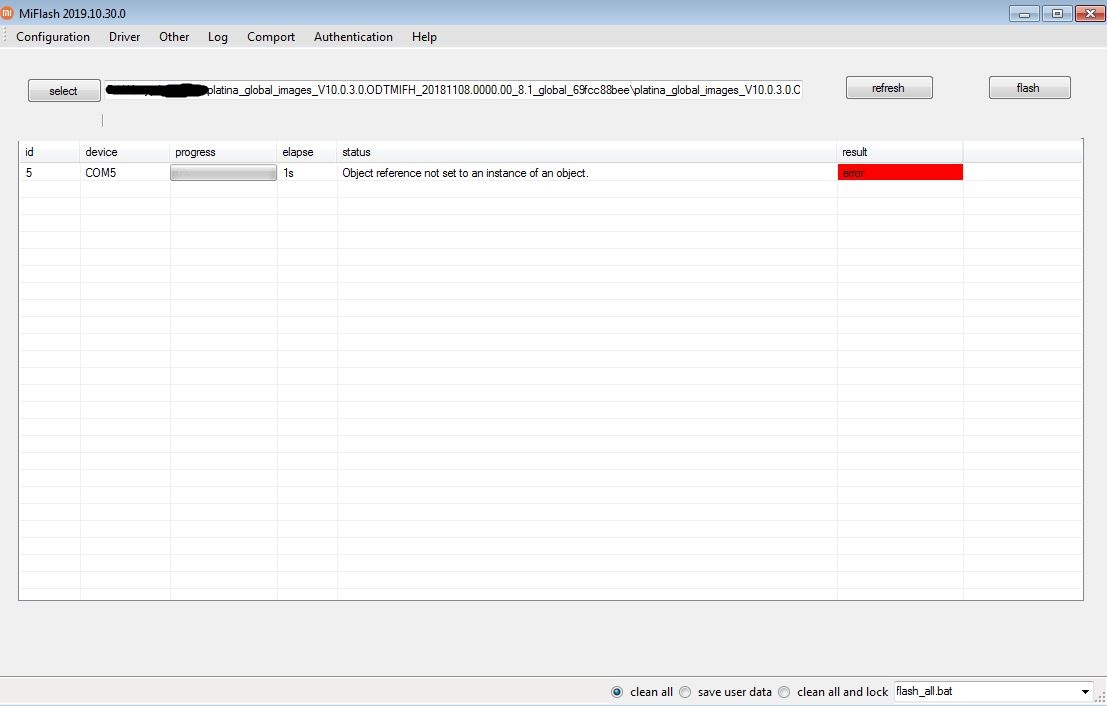
Task: Click the MiFlash app icon in title bar
Action: 8,14
